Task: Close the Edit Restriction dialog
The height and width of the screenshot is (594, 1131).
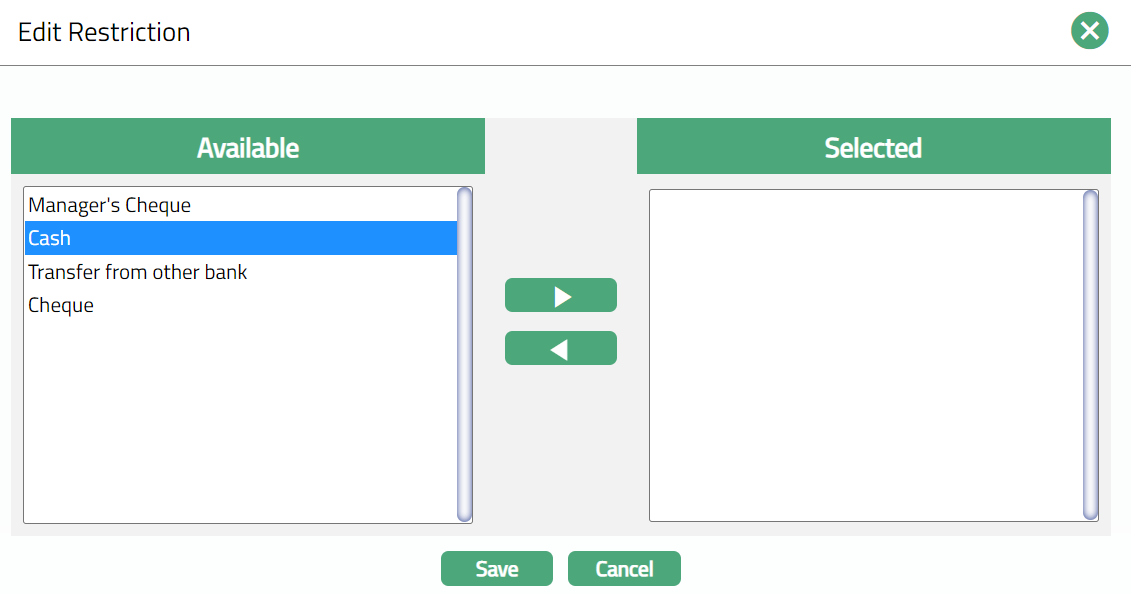Action: pos(1090,31)
